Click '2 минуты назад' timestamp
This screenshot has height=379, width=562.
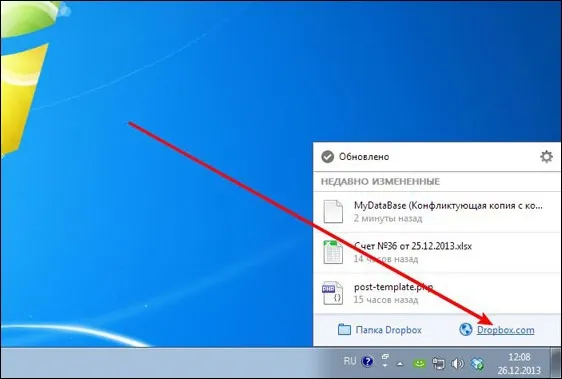pyautogui.click(x=387, y=218)
